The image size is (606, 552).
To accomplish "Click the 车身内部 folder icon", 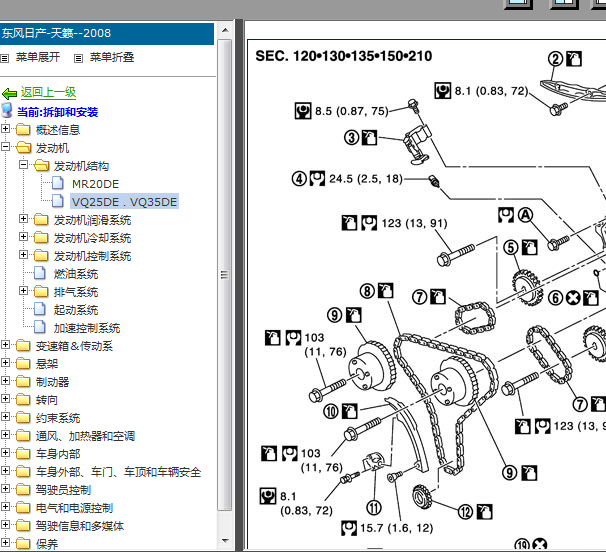I will click(23, 453).
